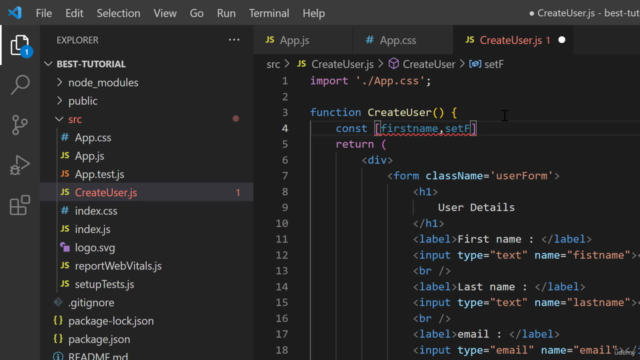This screenshot has height=360, width=640.
Task: Click the import './App.css' line
Action: pos(370,81)
